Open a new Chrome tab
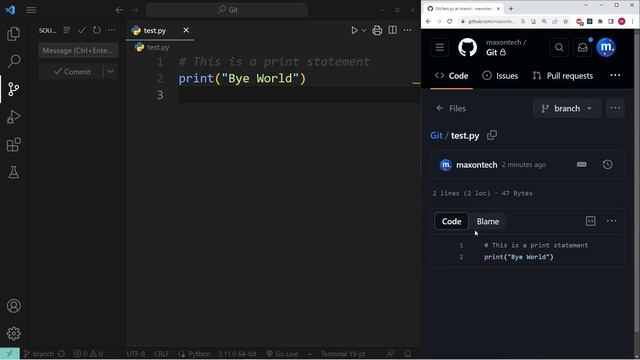 click(511, 9)
